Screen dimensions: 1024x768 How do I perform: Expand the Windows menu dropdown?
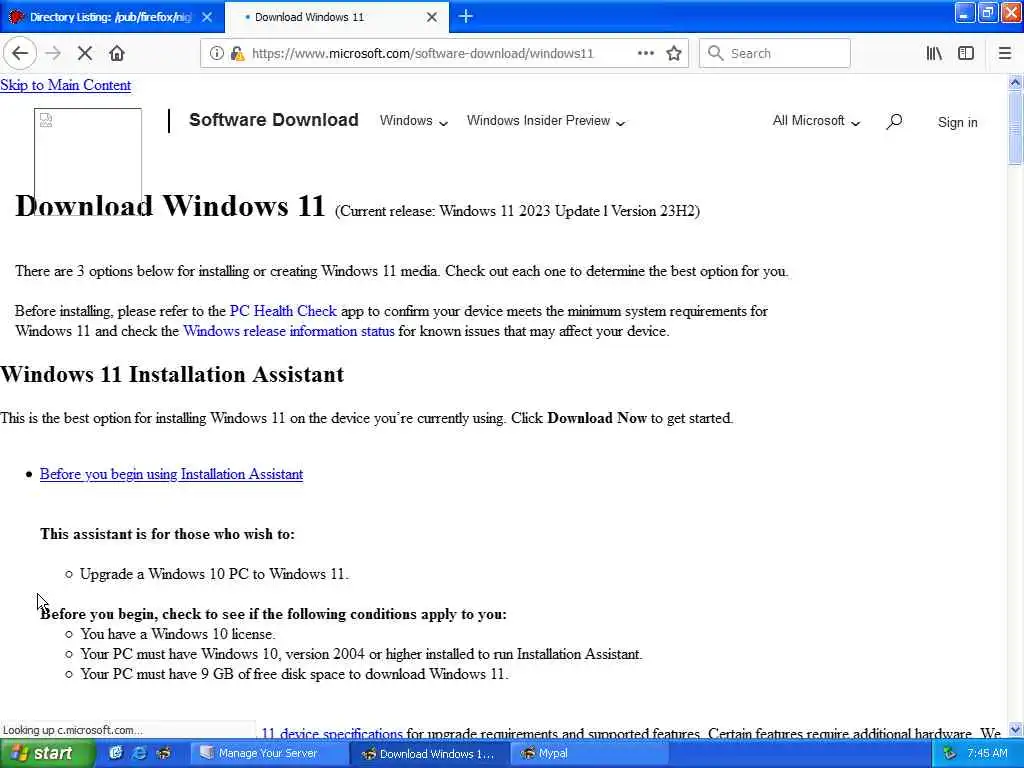coord(413,121)
